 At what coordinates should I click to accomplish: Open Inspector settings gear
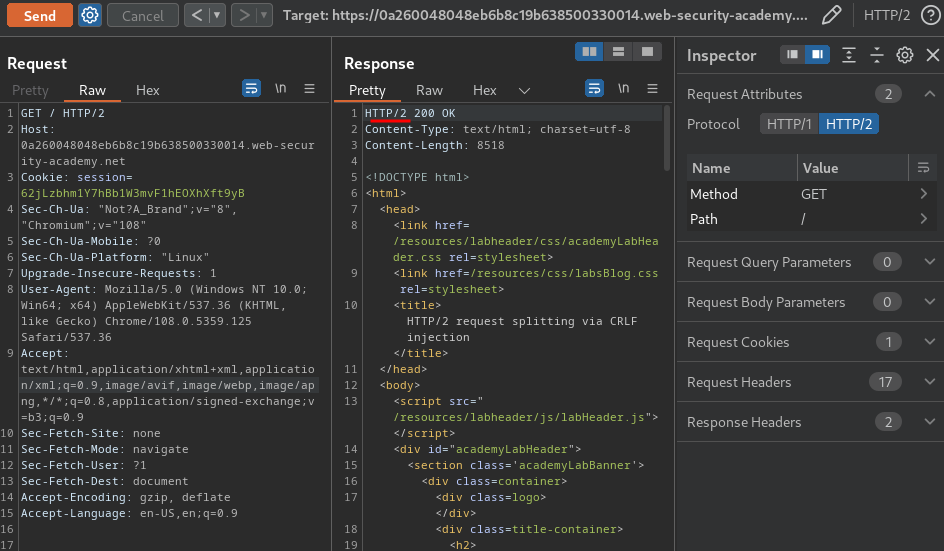[x=905, y=55]
